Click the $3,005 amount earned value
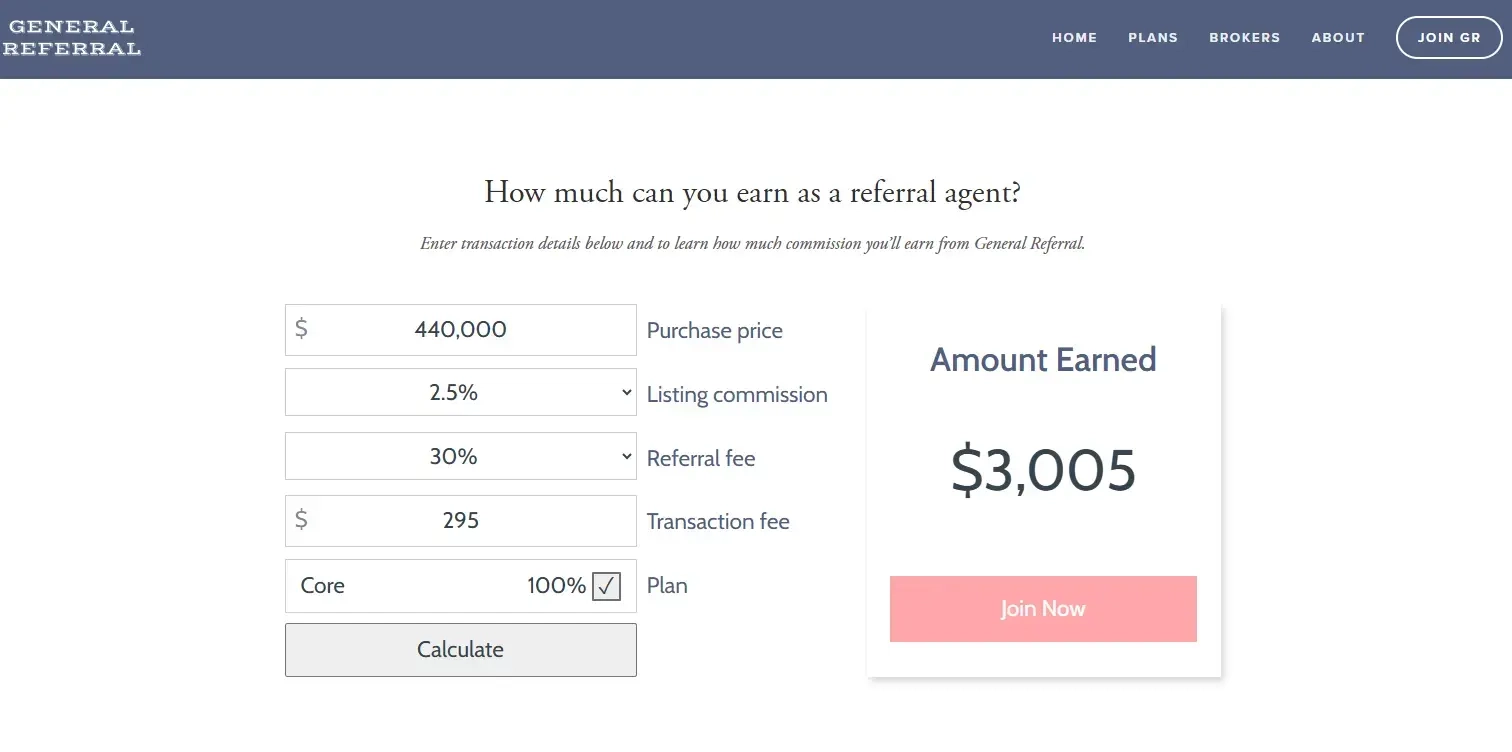Screen dimensions: 1512x752 point(1043,471)
